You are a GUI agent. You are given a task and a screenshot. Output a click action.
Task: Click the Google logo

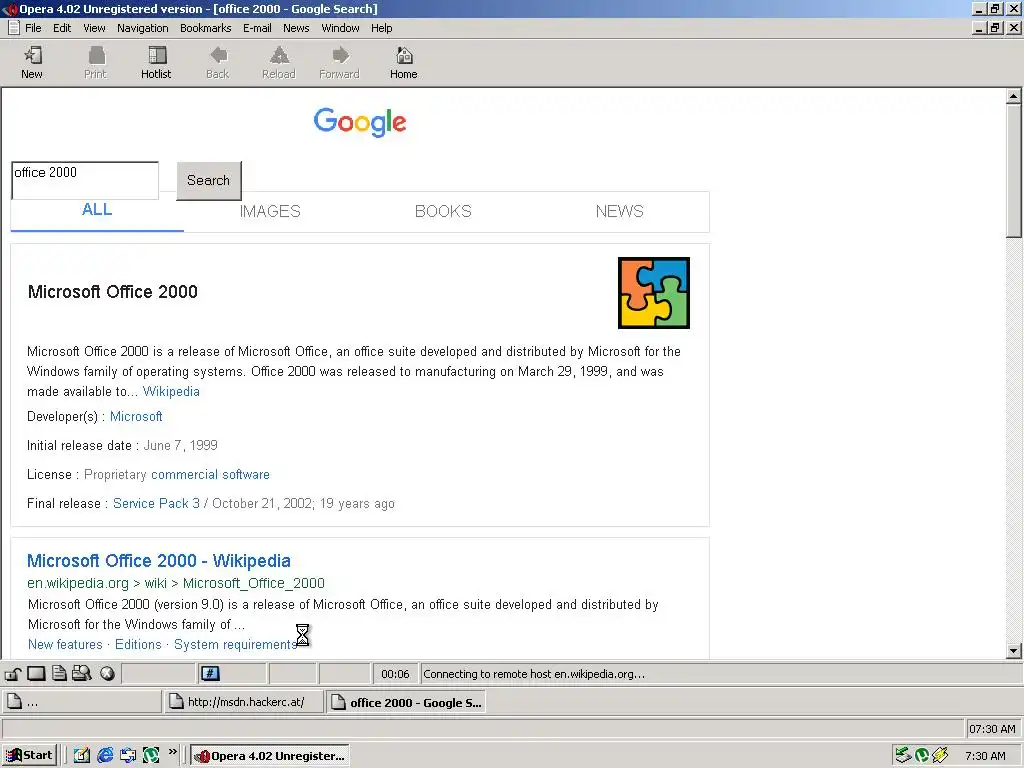click(360, 122)
